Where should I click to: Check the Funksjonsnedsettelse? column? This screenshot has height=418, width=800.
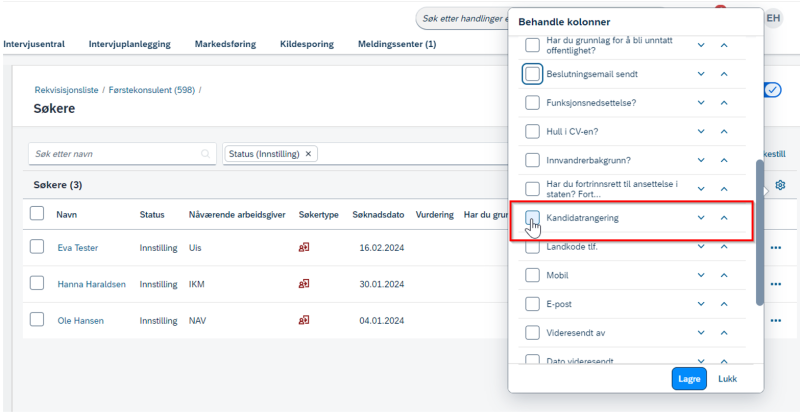point(532,103)
